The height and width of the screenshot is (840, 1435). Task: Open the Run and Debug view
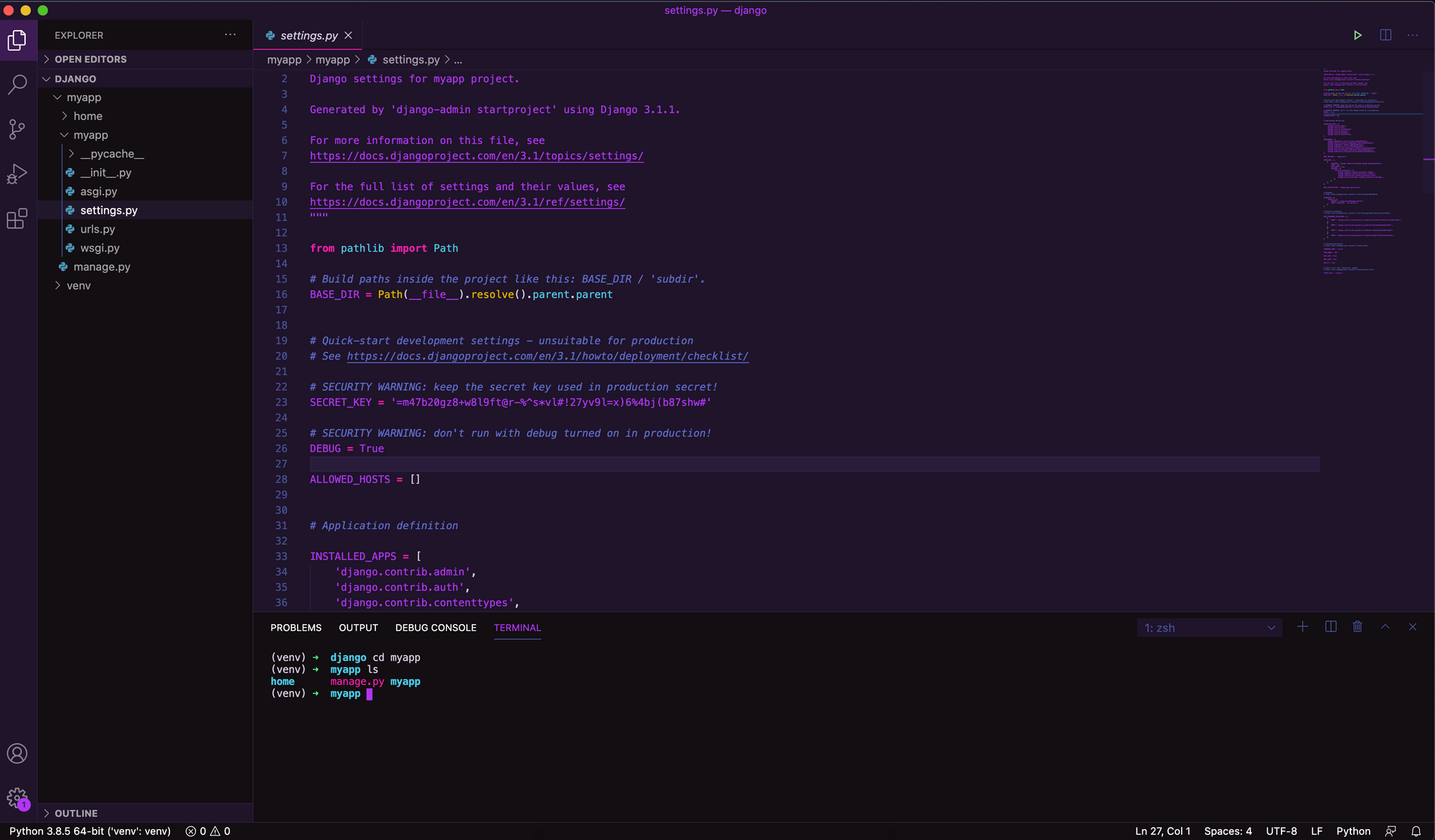(x=17, y=174)
